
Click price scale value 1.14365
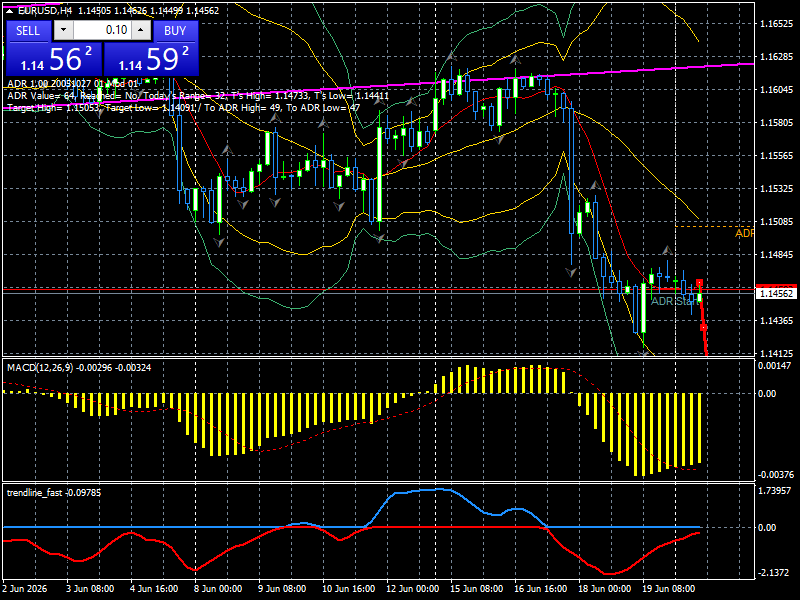pyautogui.click(x=777, y=320)
